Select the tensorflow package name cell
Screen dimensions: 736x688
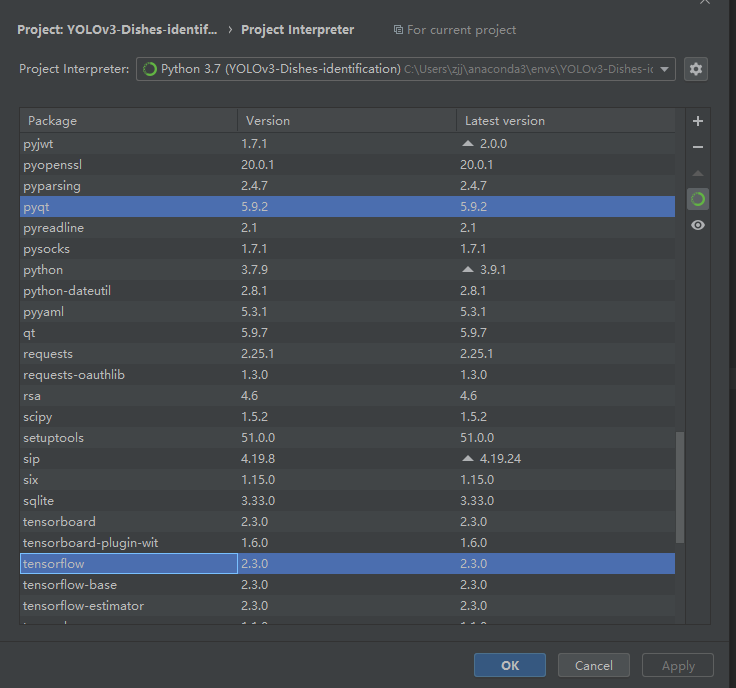129,563
